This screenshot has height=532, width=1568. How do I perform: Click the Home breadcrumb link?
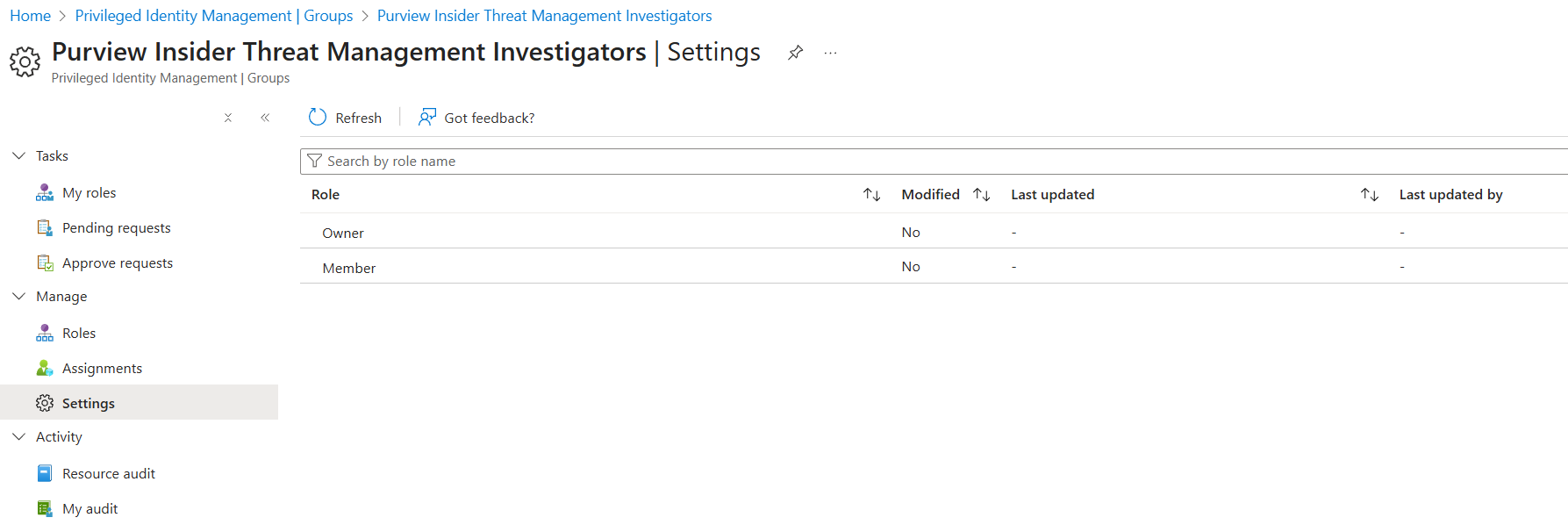(30, 16)
